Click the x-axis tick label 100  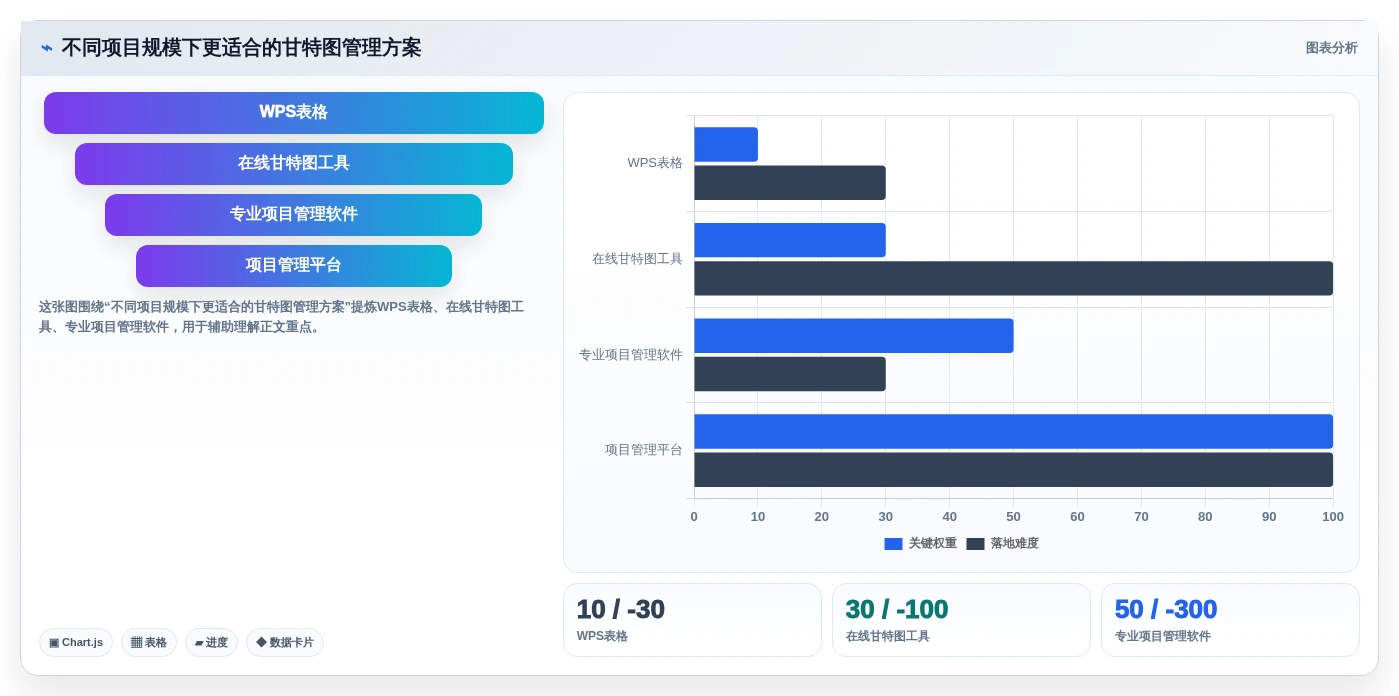tap(1333, 517)
